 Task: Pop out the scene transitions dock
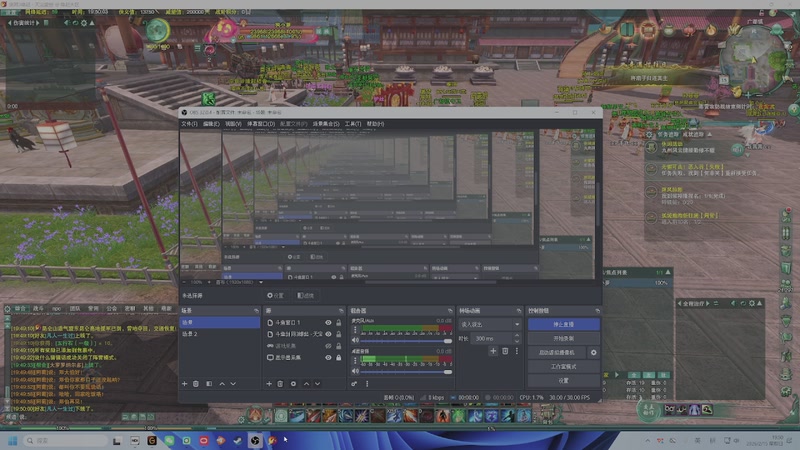(519, 311)
